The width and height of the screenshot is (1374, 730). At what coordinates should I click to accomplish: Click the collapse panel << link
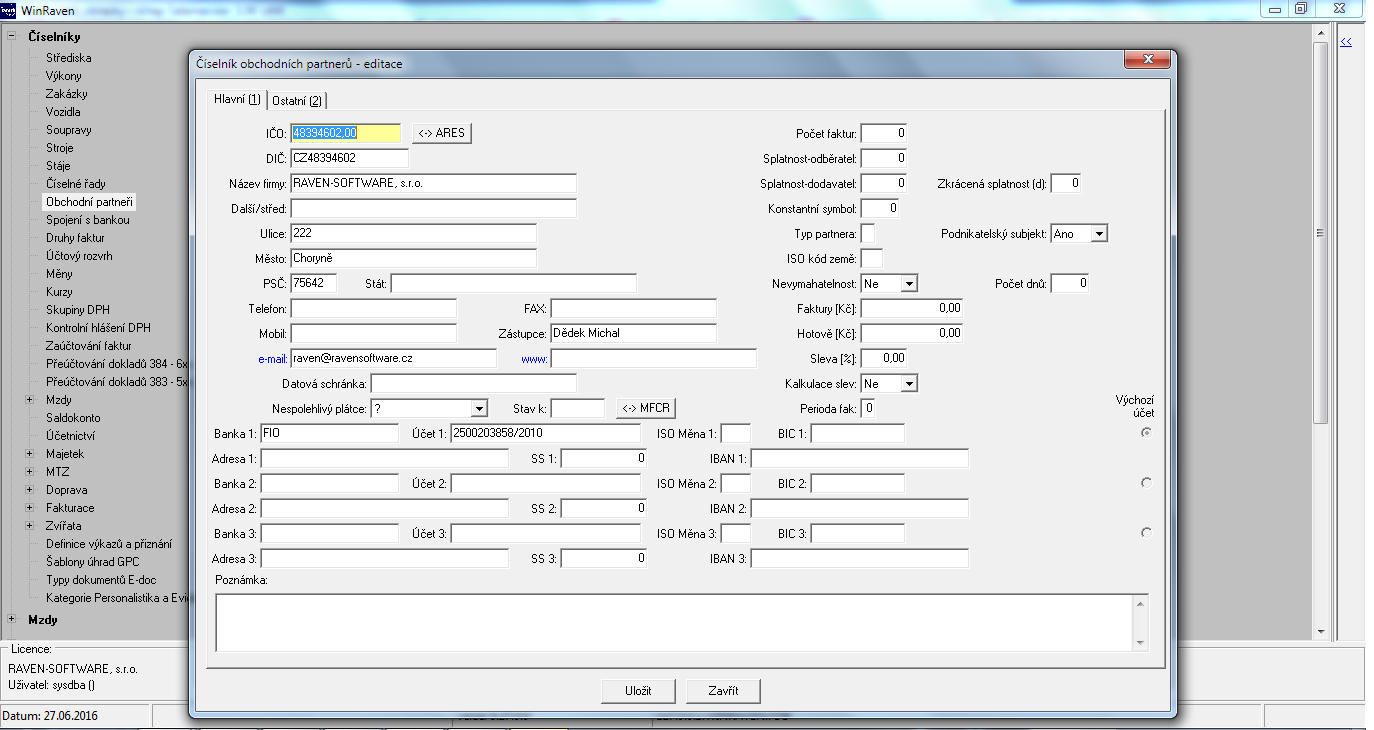(x=1345, y=42)
